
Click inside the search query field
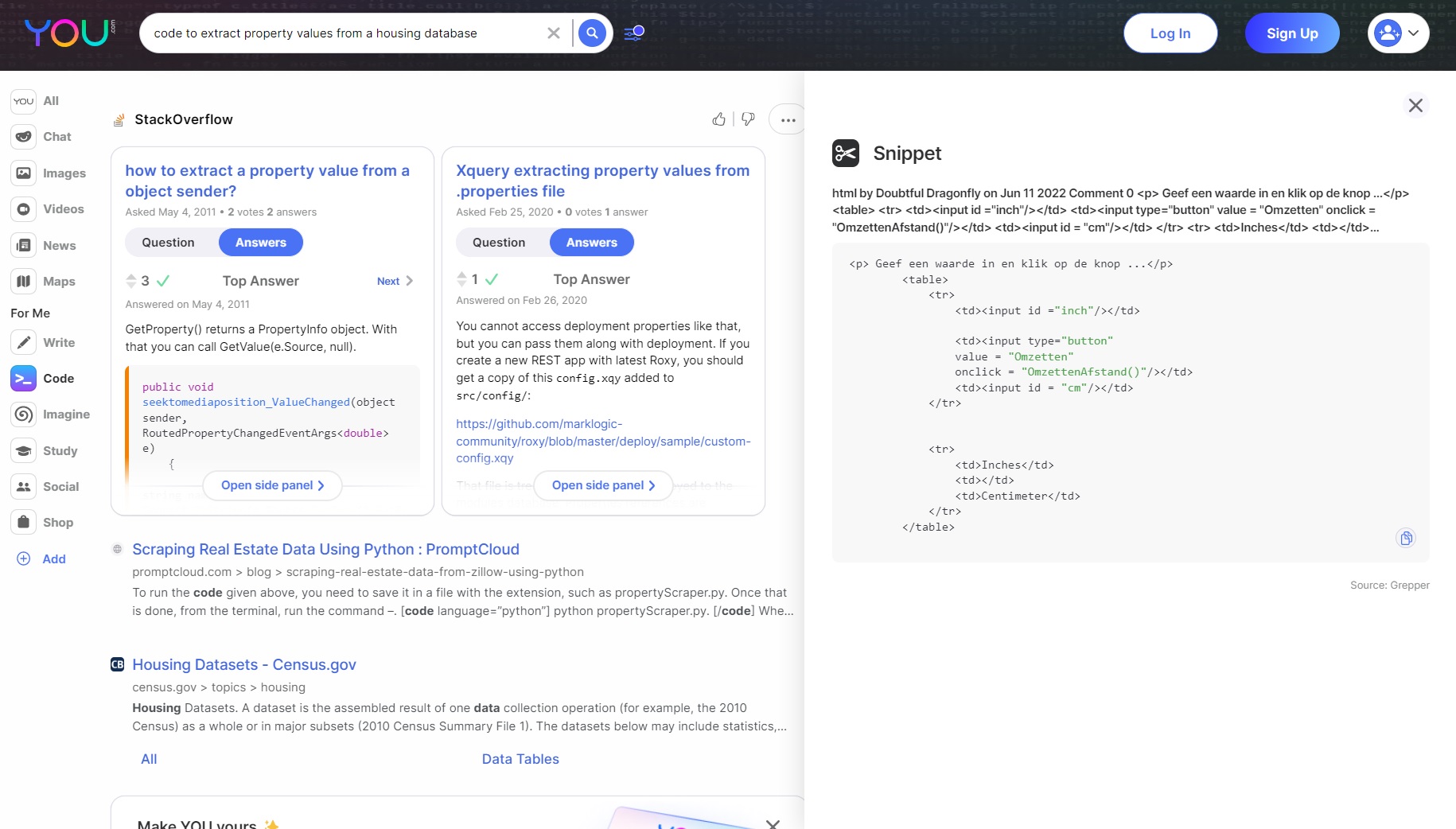[x=342, y=33]
